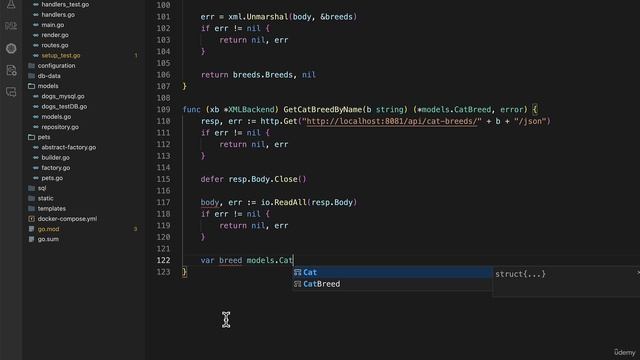Click http.Get call on line 110
The image size is (640, 360).
click(x=279, y=121)
